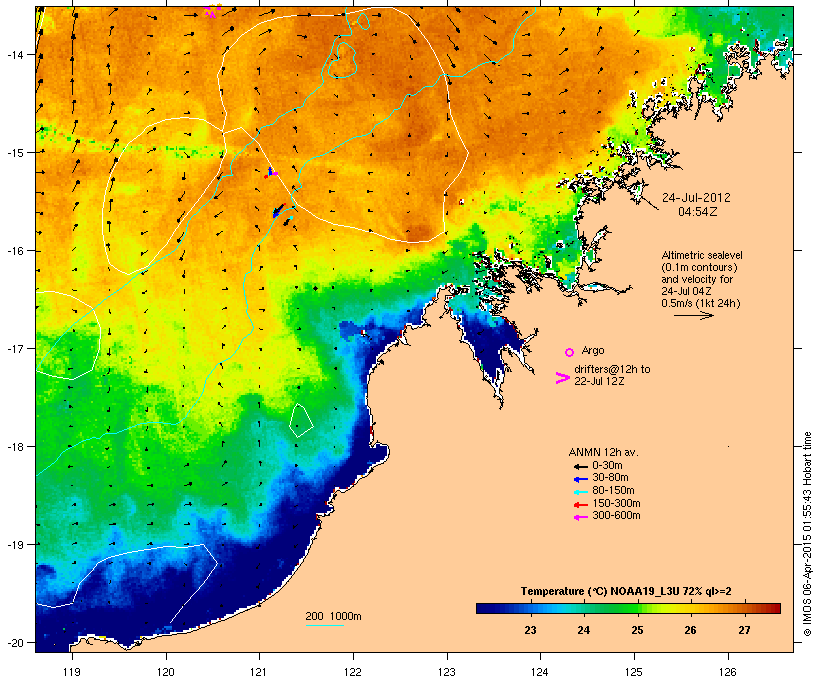Click the 150-300m depth label
The width and height of the screenshot is (820, 680).
[616, 503]
